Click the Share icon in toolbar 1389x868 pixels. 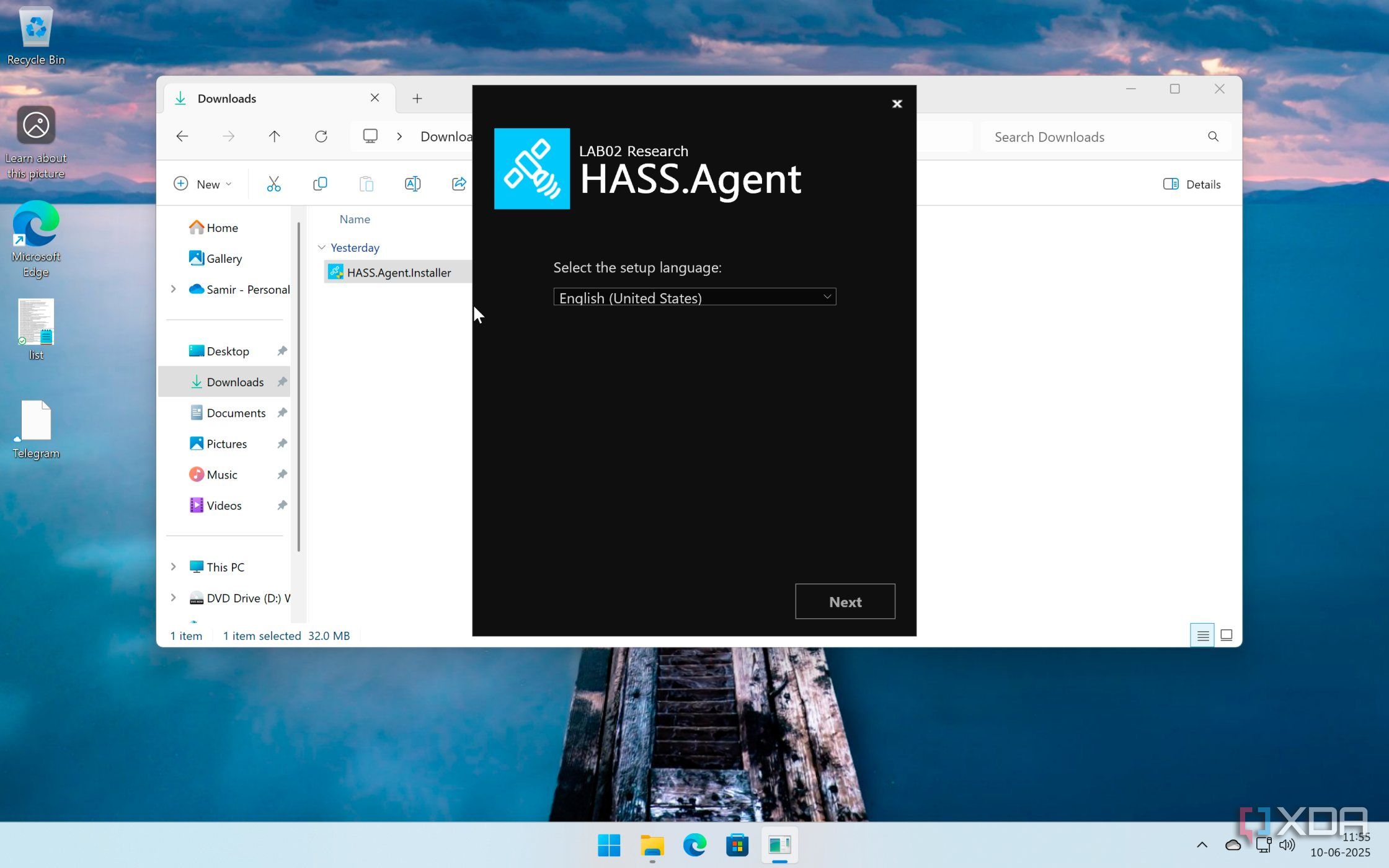pos(459,184)
